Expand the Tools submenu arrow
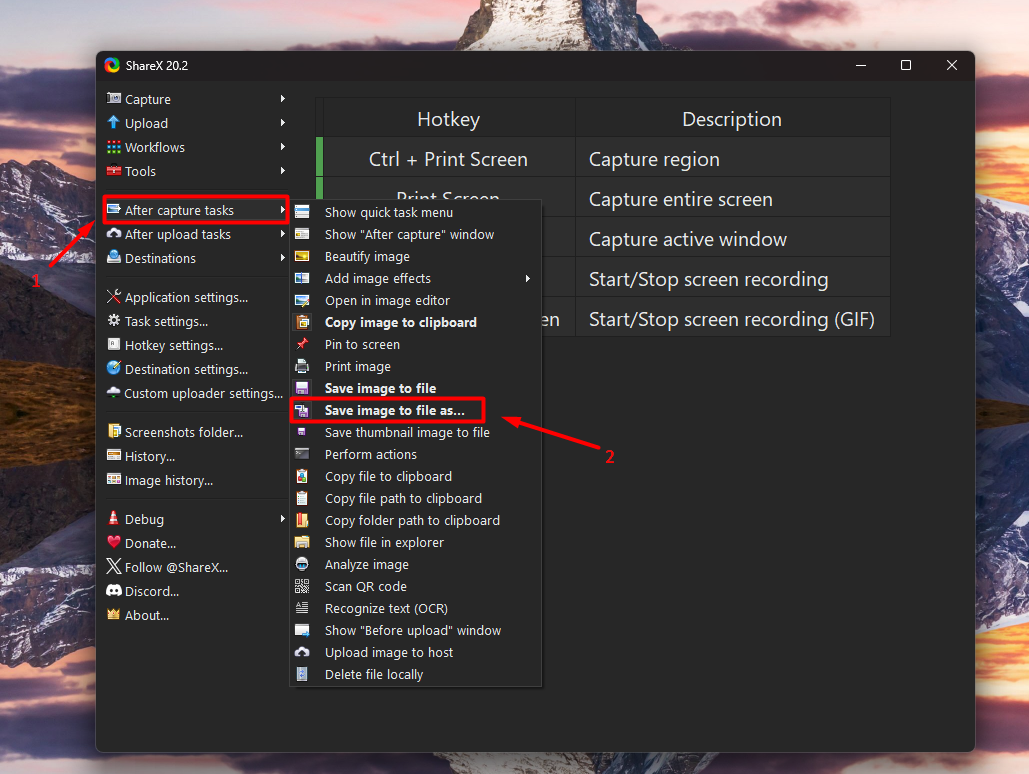The width and height of the screenshot is (1029, 774). point(283,171)
